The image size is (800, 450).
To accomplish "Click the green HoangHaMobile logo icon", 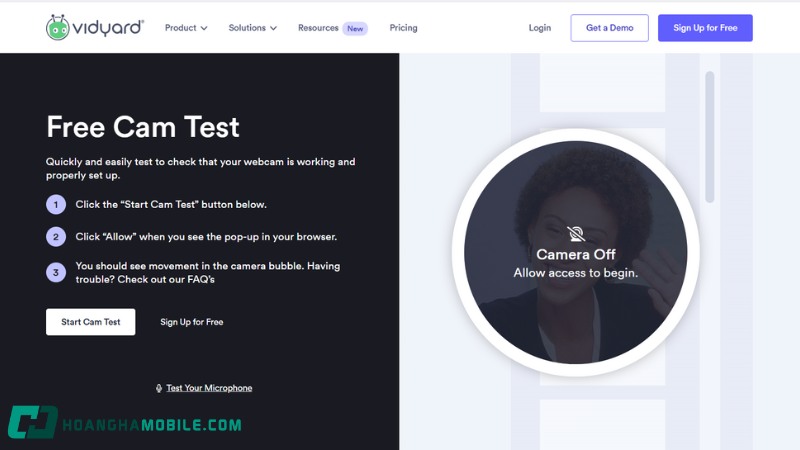I will tap(33, 424).
